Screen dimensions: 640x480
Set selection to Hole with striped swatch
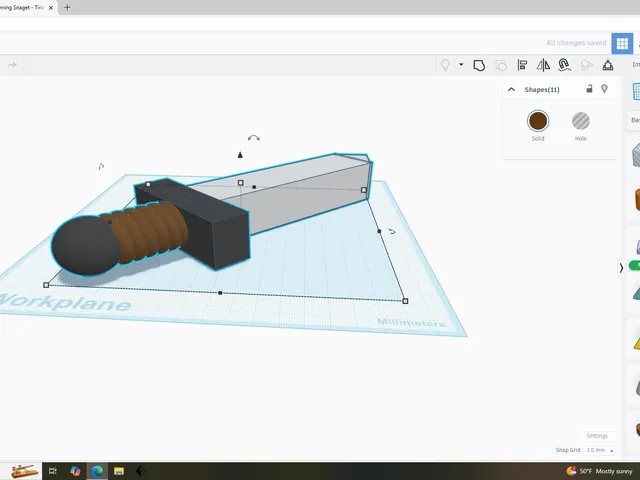(580, 121)
